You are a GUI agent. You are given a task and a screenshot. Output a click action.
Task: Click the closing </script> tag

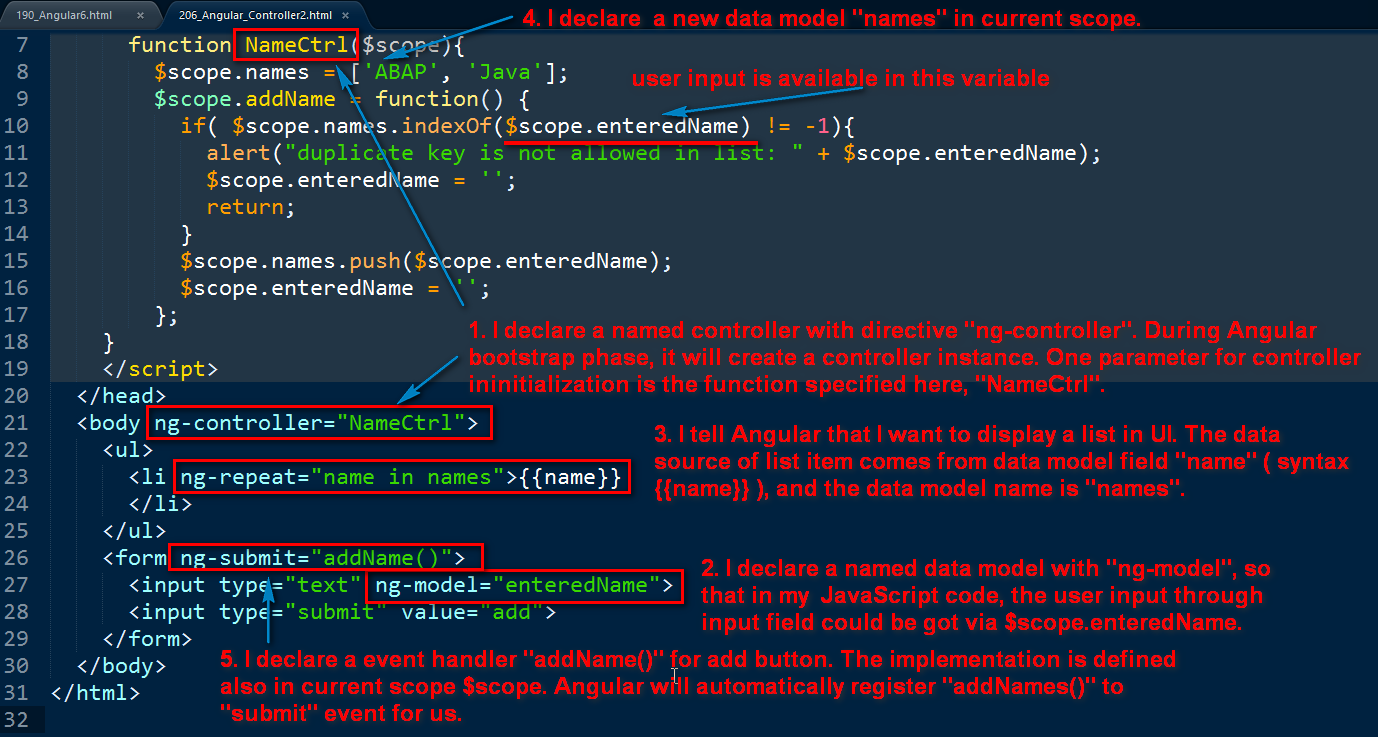tap(160, 369)
